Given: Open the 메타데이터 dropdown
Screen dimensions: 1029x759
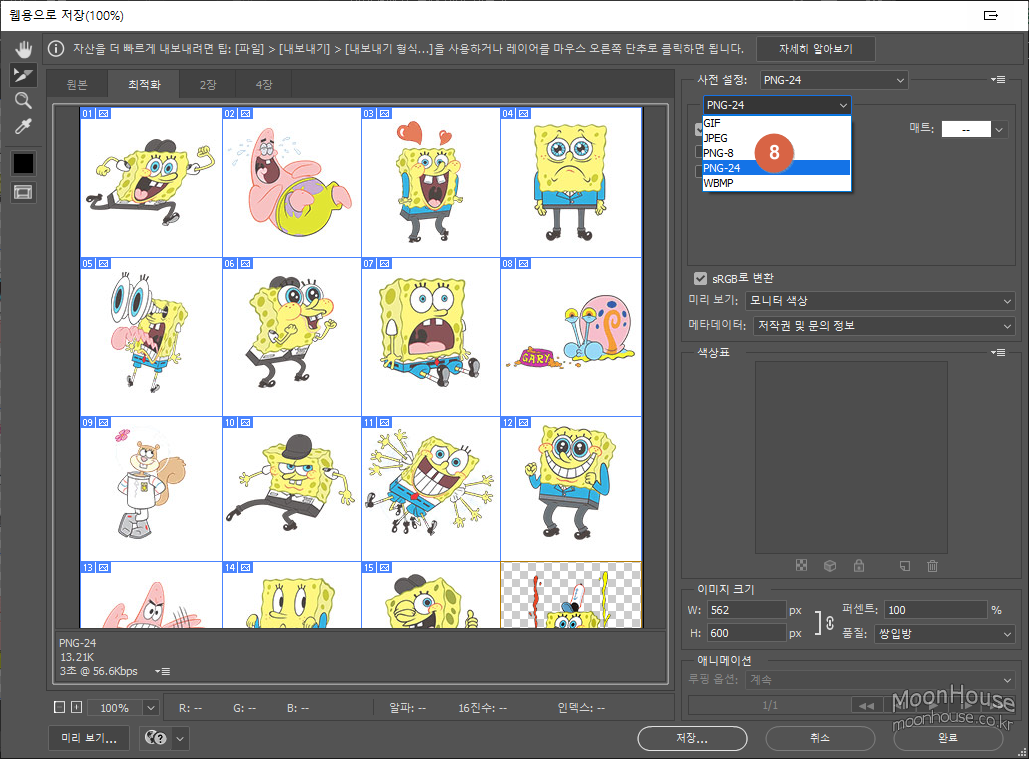Looking at the screenshot, I should click(884, 325).
